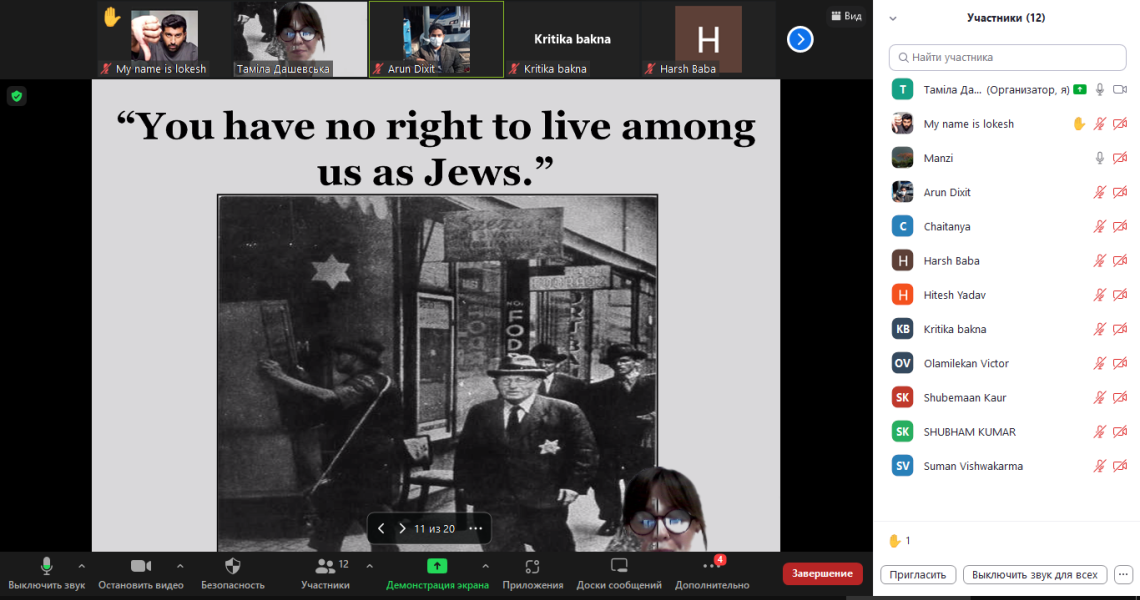Open Дополнительно more options menu
1140x600 pixels.
pos(712,573)
